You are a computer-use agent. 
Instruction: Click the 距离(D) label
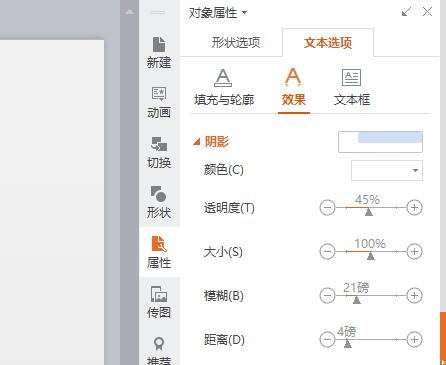[224, 340]
